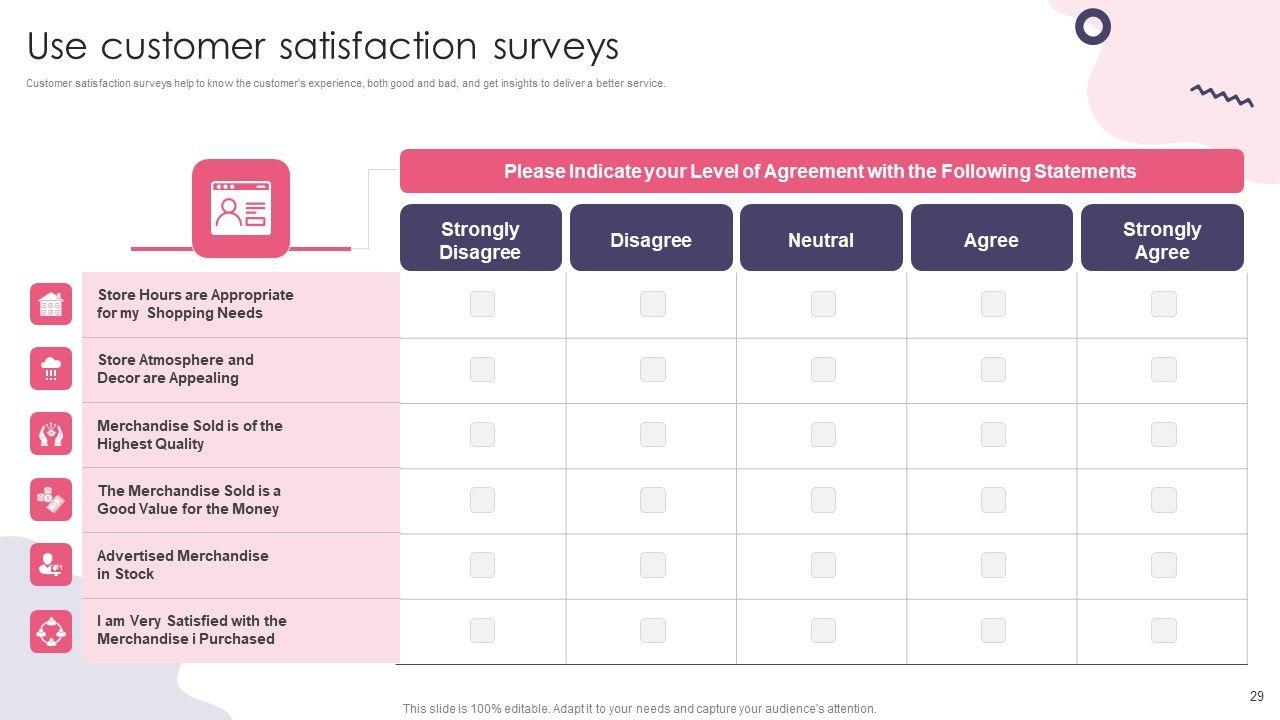Check Strongly Agree for Very Satisfied statement
The height and width of the screenshot is (720, 1280).
pos(1163,630)
